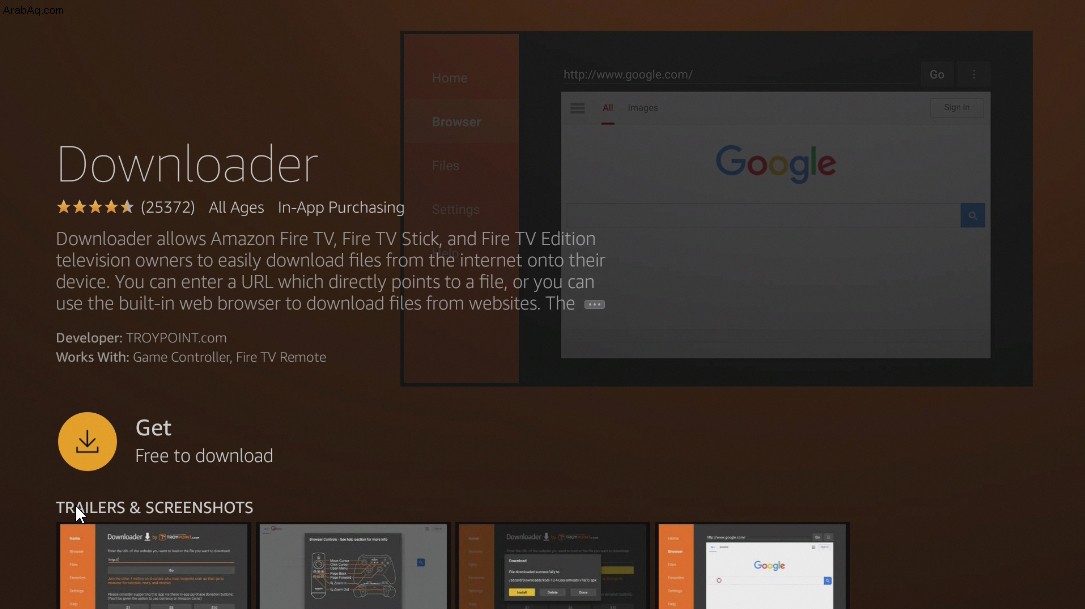Click the Sign in button on Google page

(x=957, y=107)
